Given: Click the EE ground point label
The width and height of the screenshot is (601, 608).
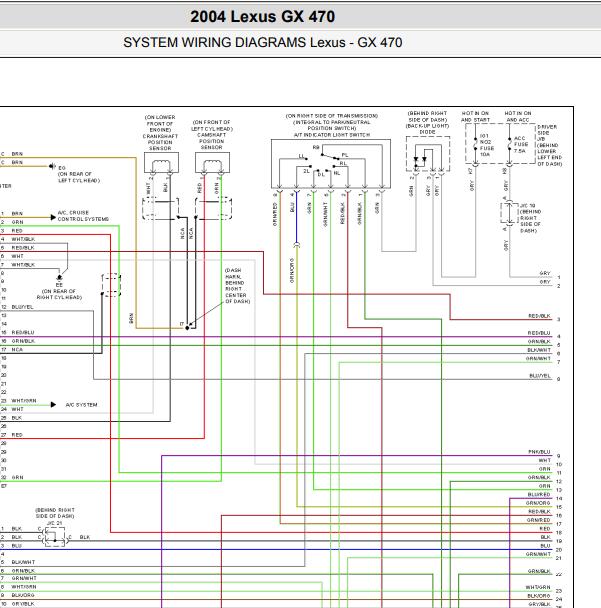Looking at the screenshot, I should (x=59, y=285).
